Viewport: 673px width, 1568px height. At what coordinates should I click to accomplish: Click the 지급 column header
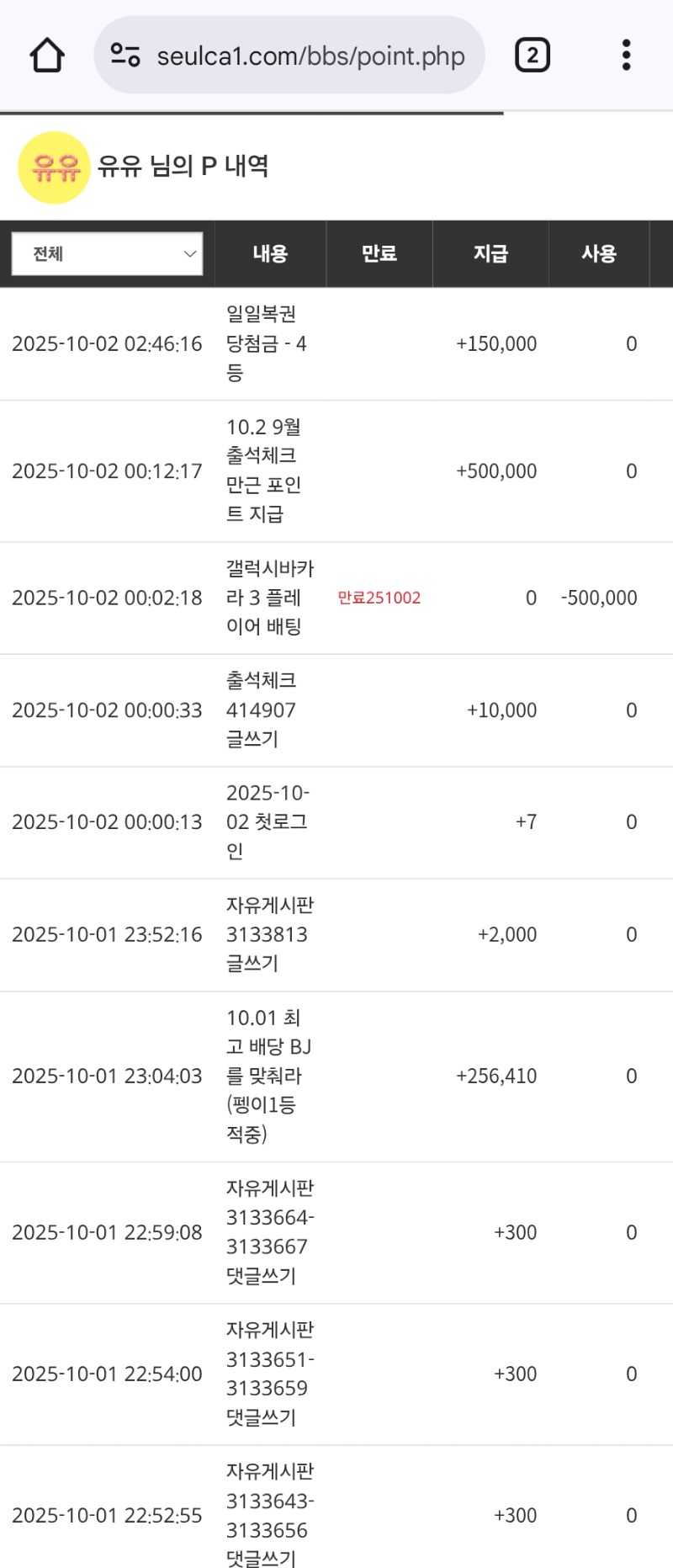click(490, 253)
